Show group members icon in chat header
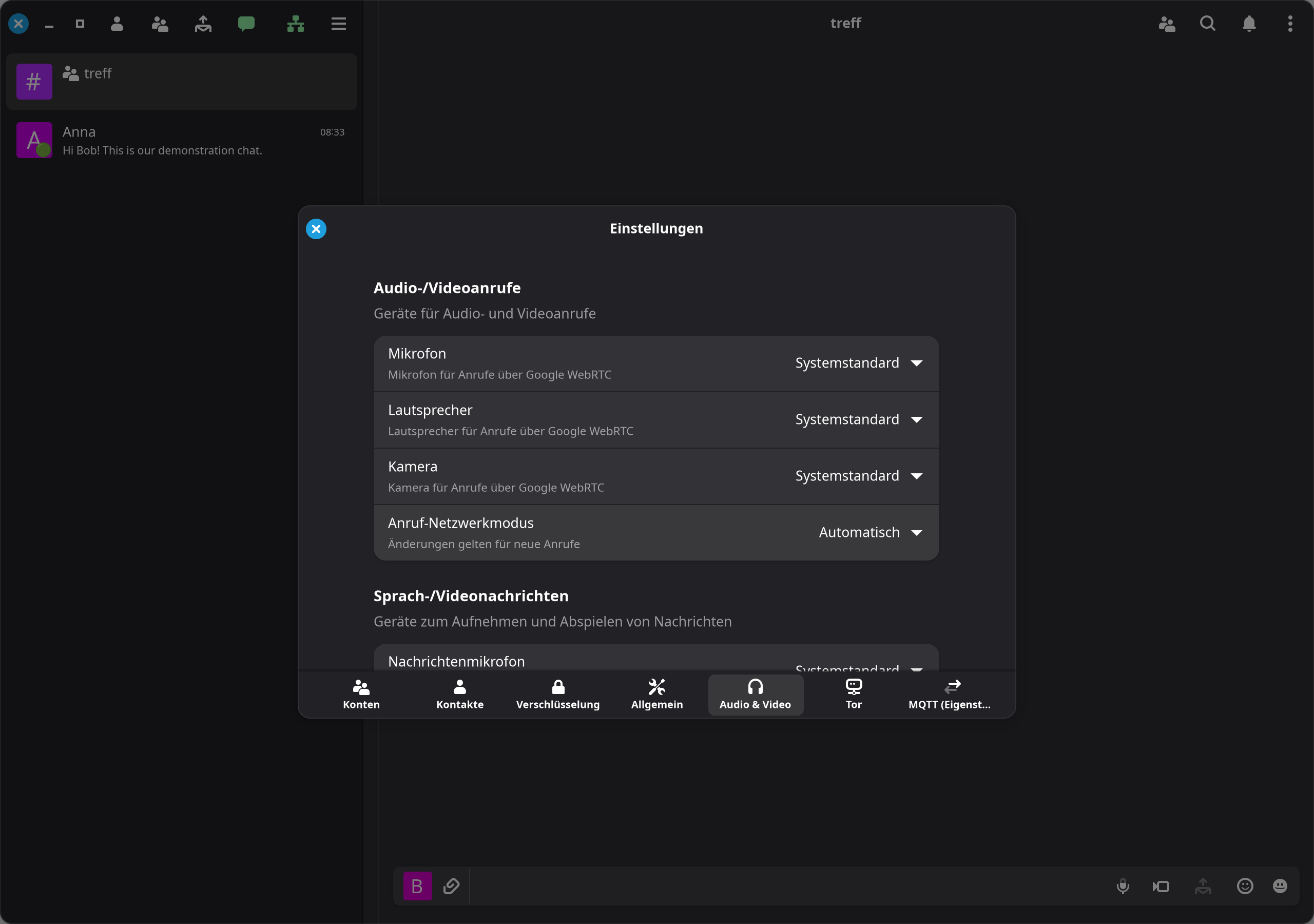1314x924 pixels. point(1167,24)
